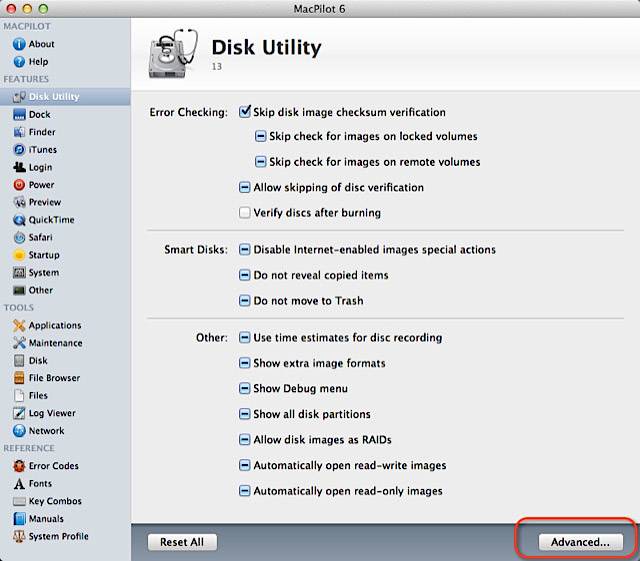Select the Preview icon in the sidebar
Image resolution: width=640 pixels, height=561 pixels.
[19, 203]
